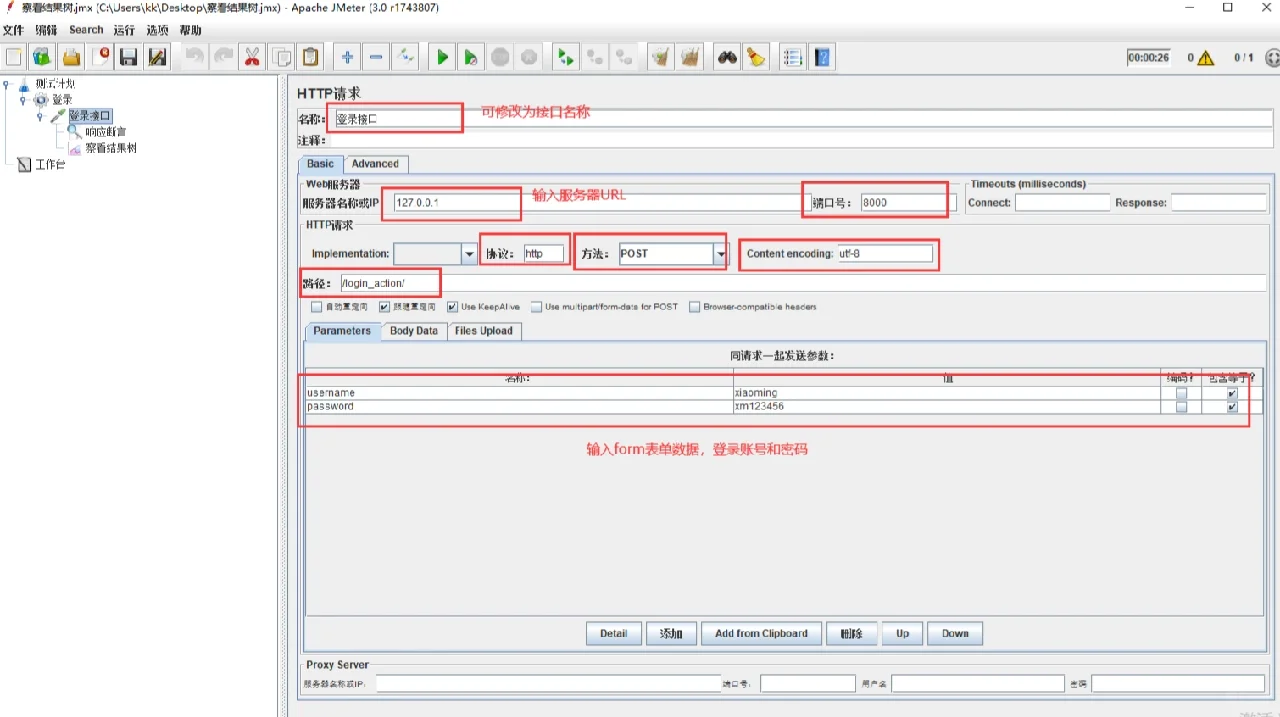The image size is (1280, 717).
Task: Toggle the encode checkbox in password row
Action: coord(1182,407)
